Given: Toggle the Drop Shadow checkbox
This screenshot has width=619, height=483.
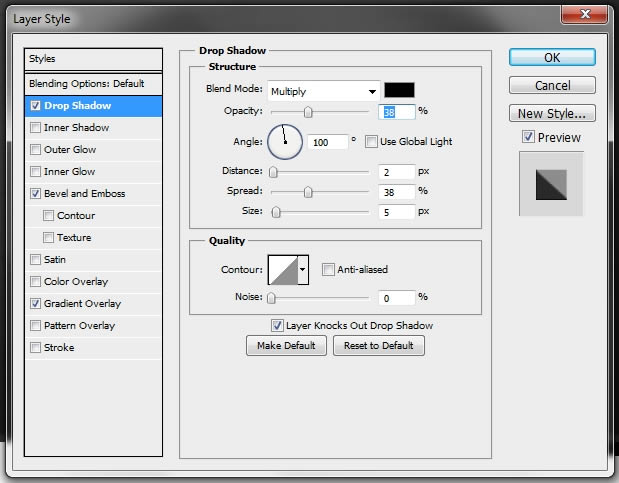Looking at the screenshot, I should coord(36,105).
